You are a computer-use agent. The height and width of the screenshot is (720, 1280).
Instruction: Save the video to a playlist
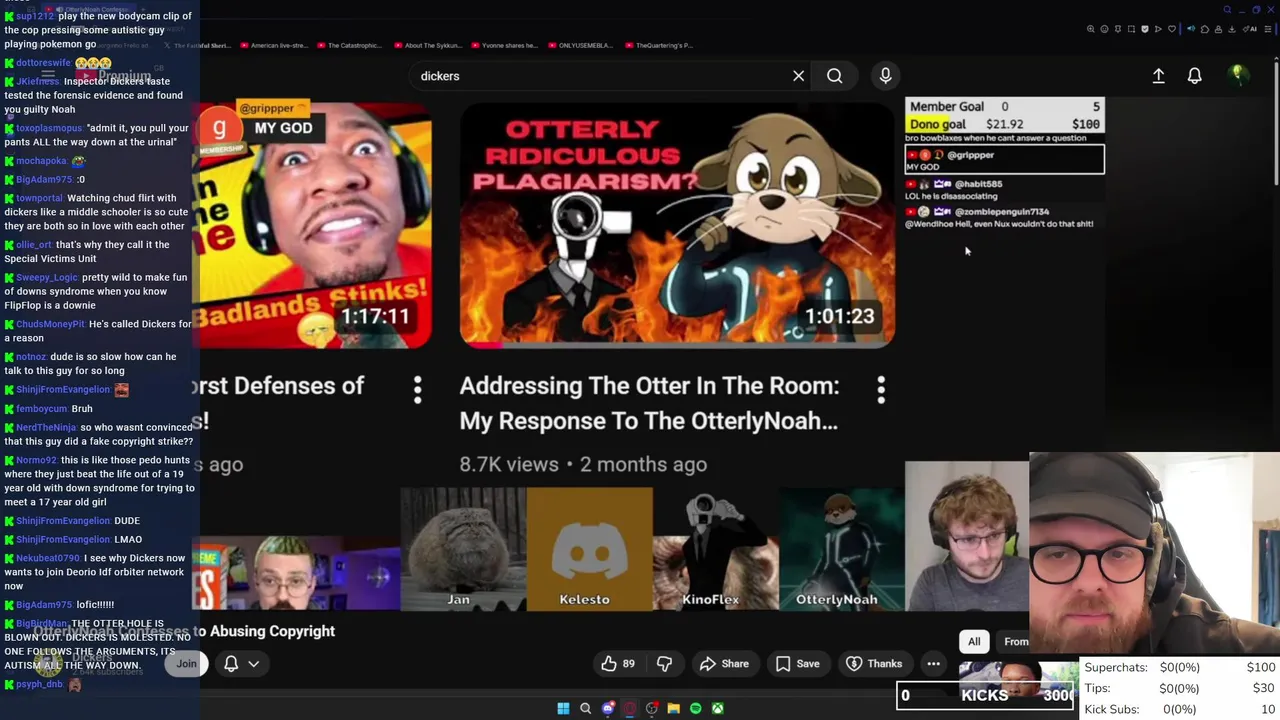tap(798, 663)
